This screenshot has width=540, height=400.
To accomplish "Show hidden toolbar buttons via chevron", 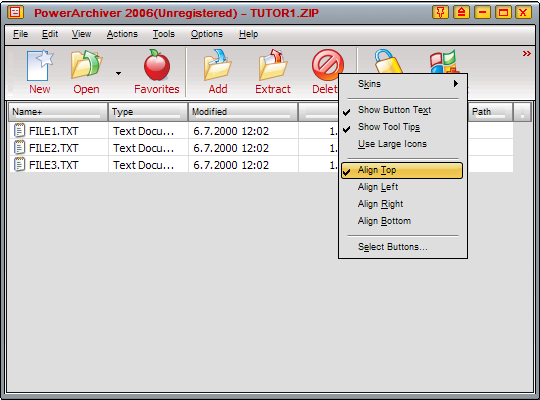I will coord(526,53).
